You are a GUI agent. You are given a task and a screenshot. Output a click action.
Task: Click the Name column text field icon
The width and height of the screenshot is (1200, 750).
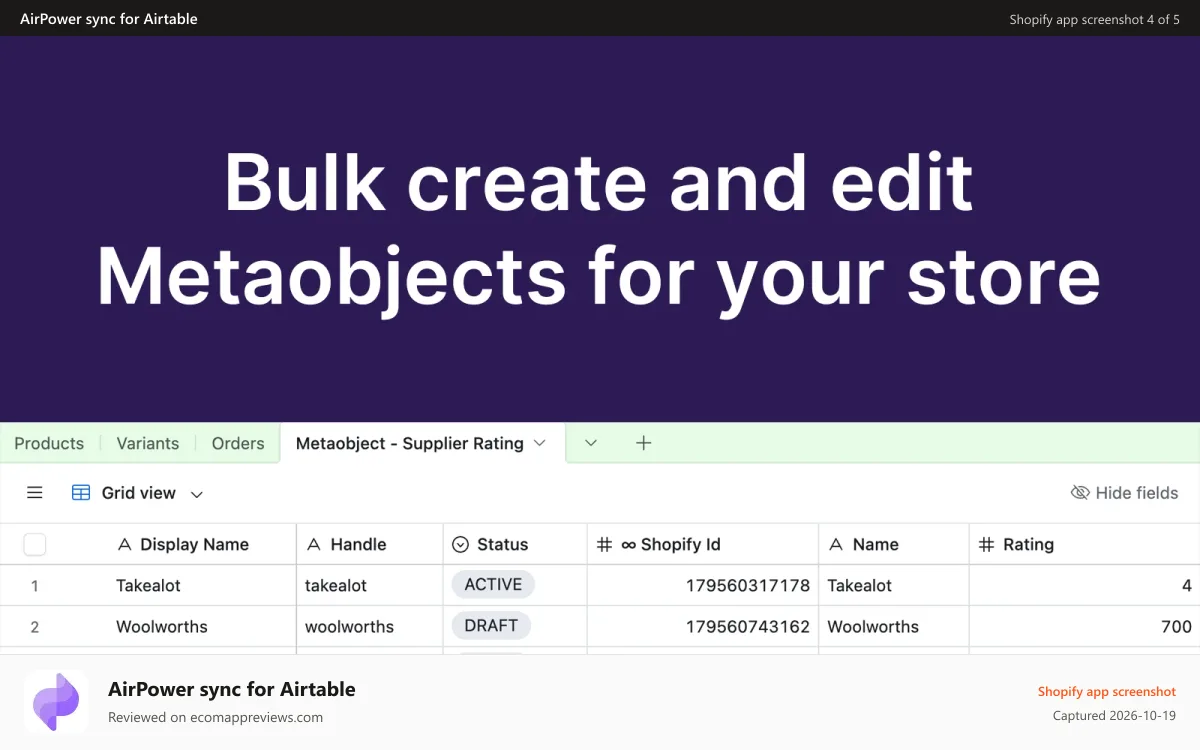(836, 545)
